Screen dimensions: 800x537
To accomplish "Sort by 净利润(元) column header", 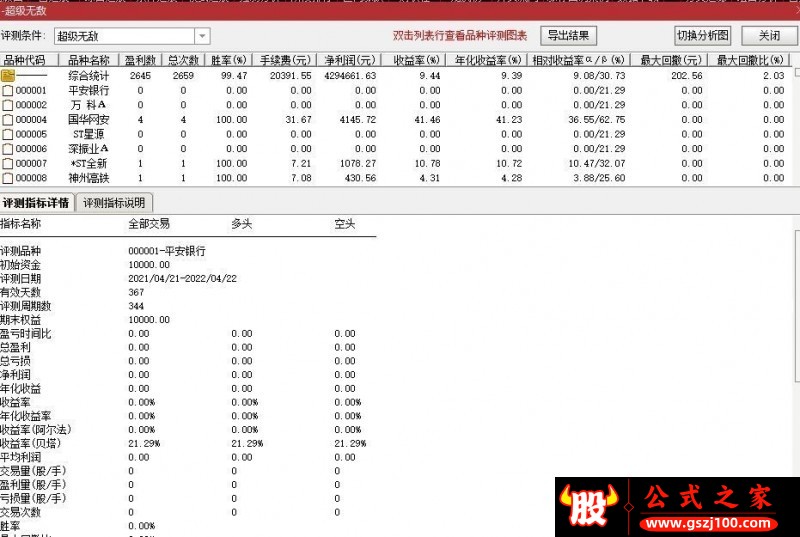I will (349, 60).
